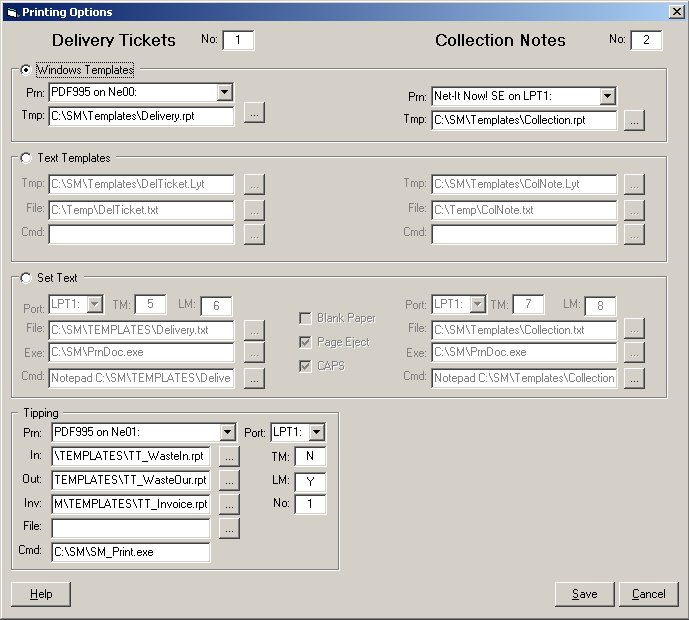Browse for the Tipping File field
Image resolution: width=689 pixels, height=620 pixels.
click(229, 528)
